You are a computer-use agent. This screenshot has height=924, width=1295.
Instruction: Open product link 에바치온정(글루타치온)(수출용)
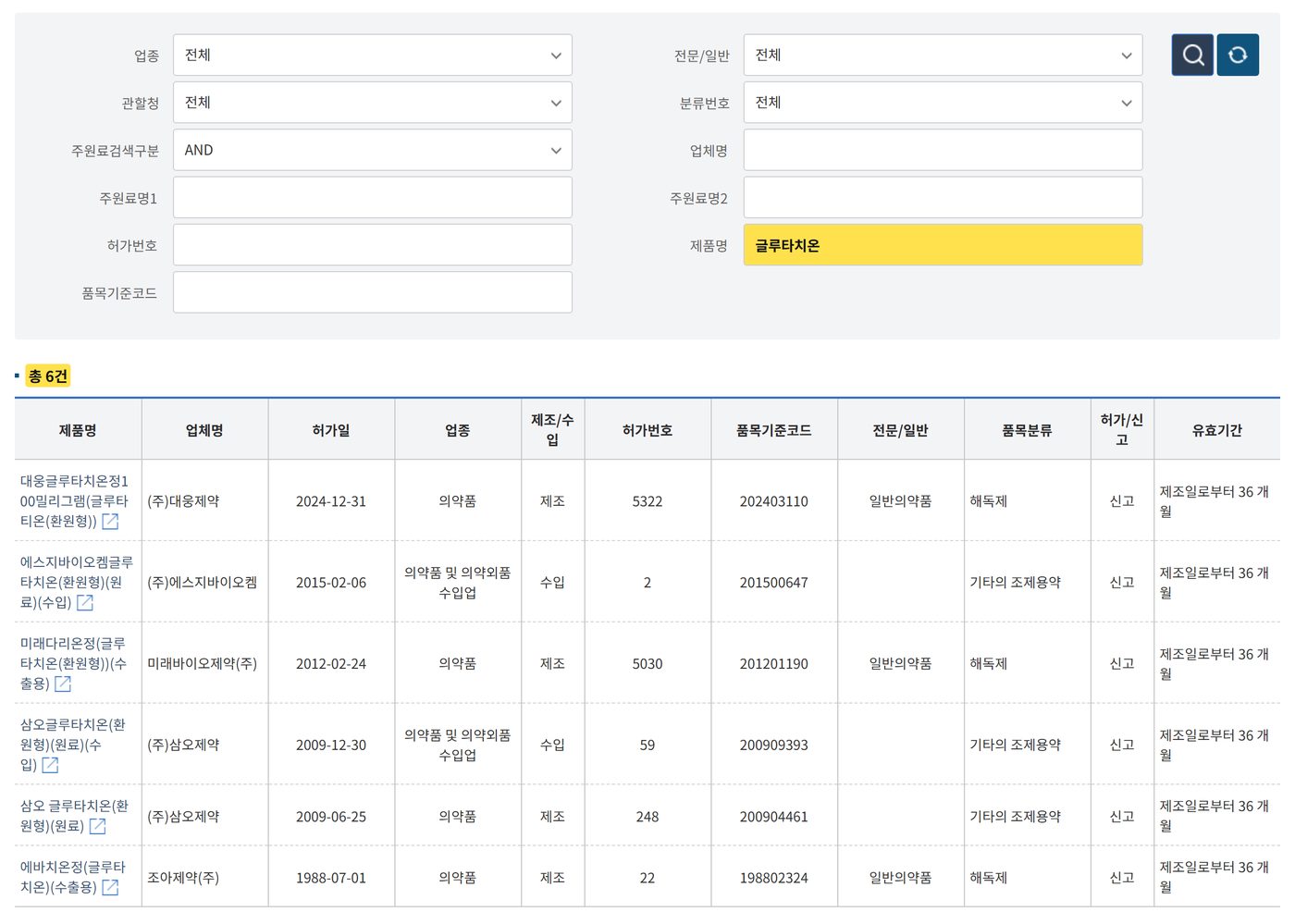pyautogui.click(x=72, y=878)
